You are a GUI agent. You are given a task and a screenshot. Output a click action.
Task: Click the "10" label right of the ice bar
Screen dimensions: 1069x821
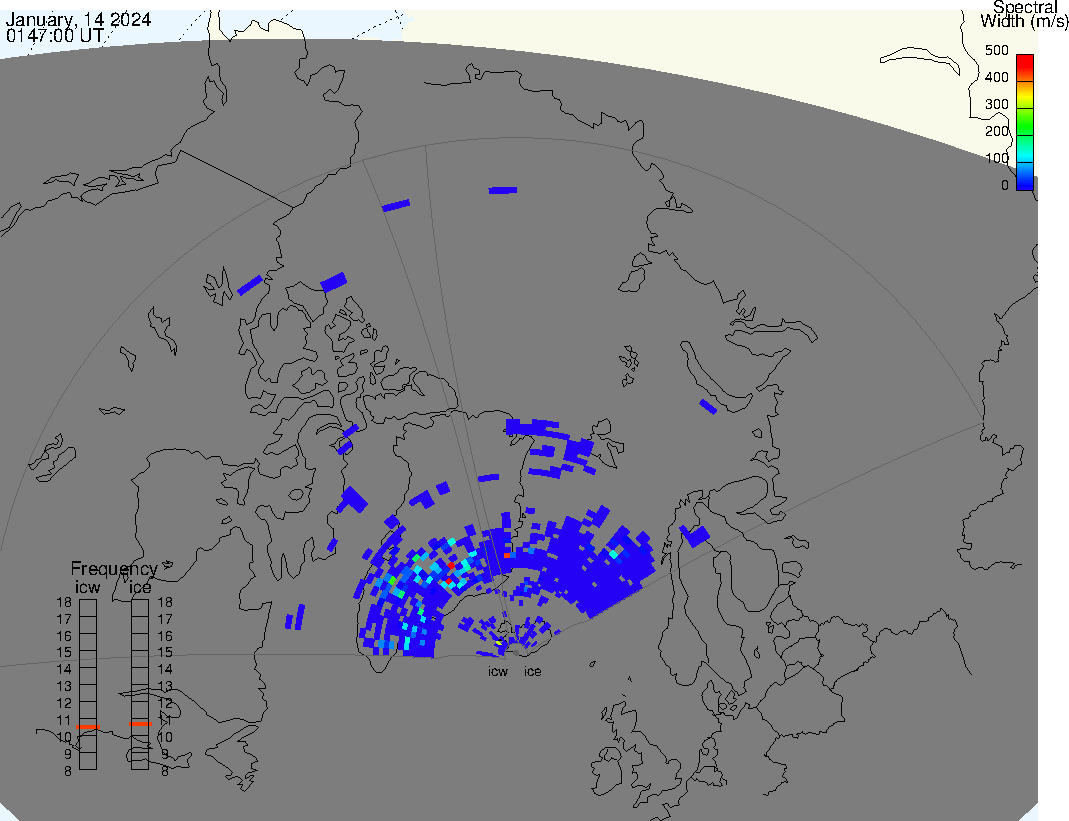165,737
